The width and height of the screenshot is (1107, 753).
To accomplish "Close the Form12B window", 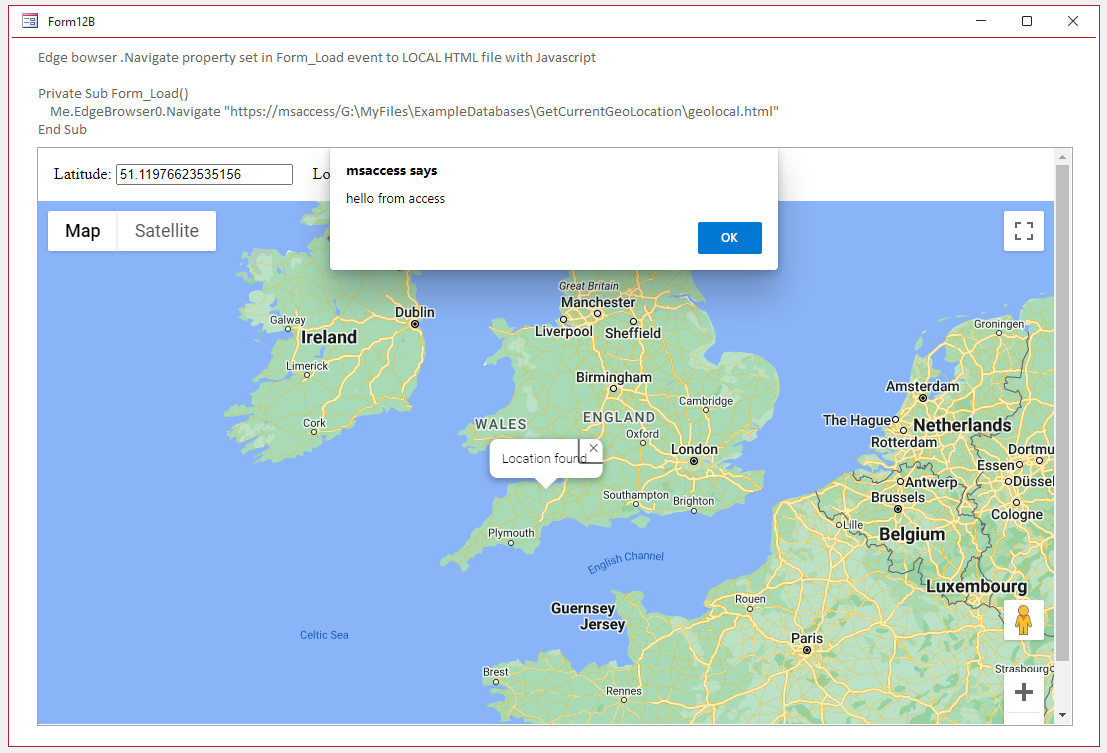I will pos(1072,21).
